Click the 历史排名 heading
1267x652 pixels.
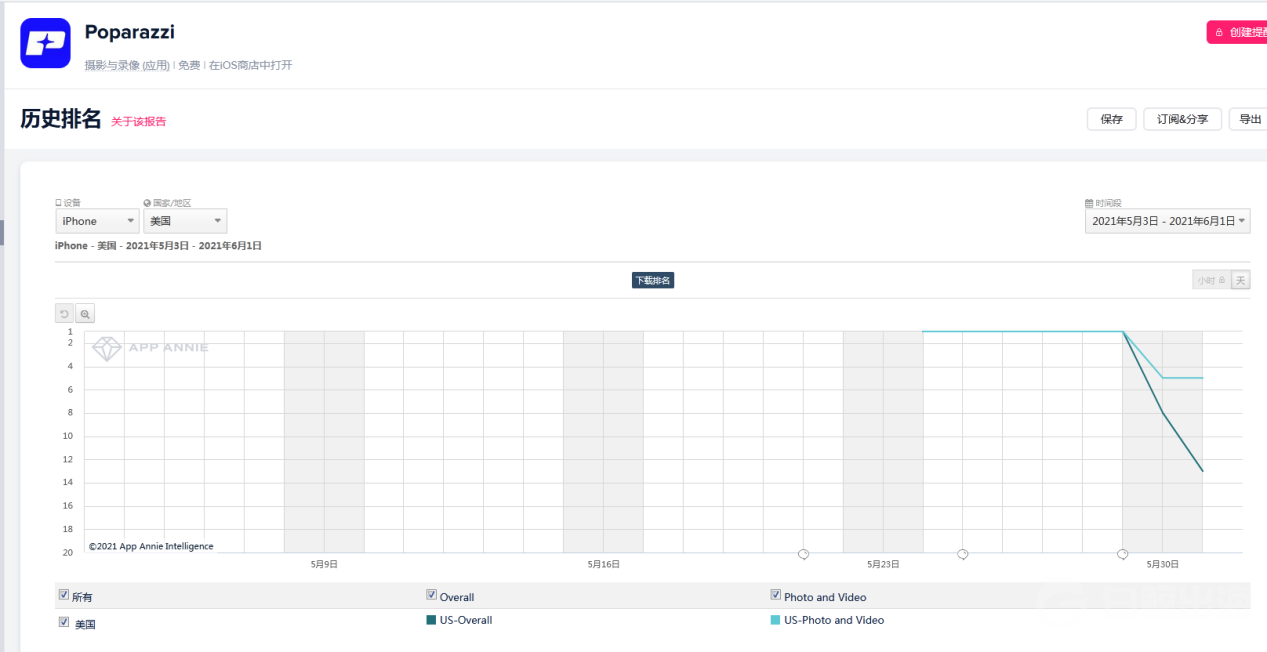tap(61, 119)
